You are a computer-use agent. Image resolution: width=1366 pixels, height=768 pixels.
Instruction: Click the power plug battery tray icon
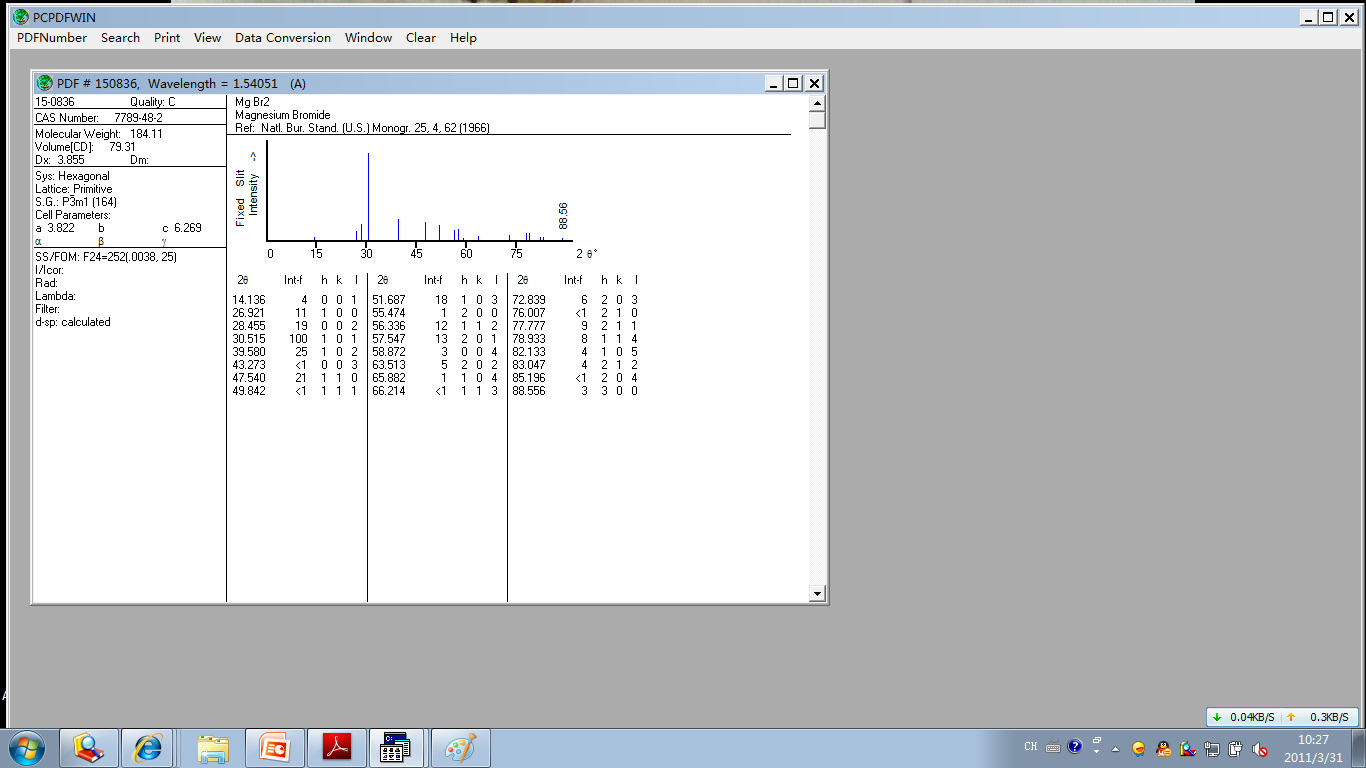[x=1236, y=748]
